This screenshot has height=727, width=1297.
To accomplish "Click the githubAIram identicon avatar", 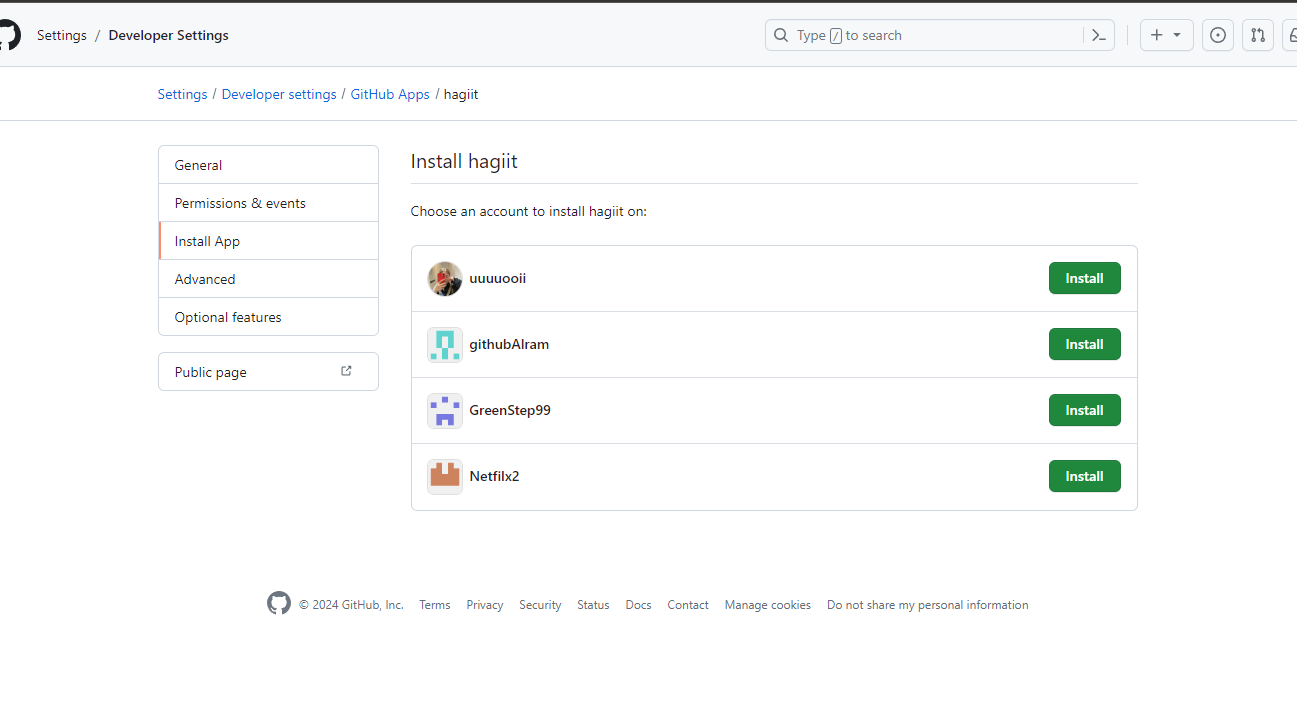I will point(445,345).
